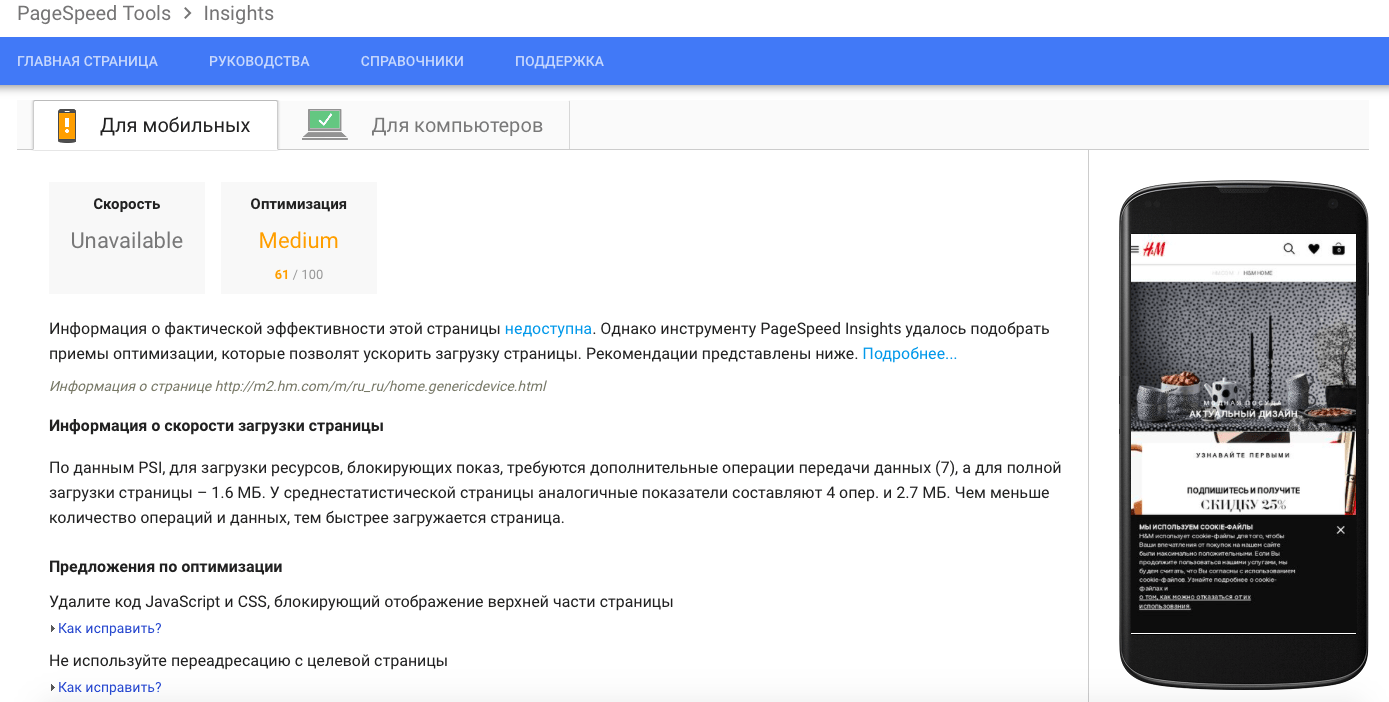The image size is (1389, 702).
Task: Open the shopping bag in the phone preview
Action: coord(1339,249)
